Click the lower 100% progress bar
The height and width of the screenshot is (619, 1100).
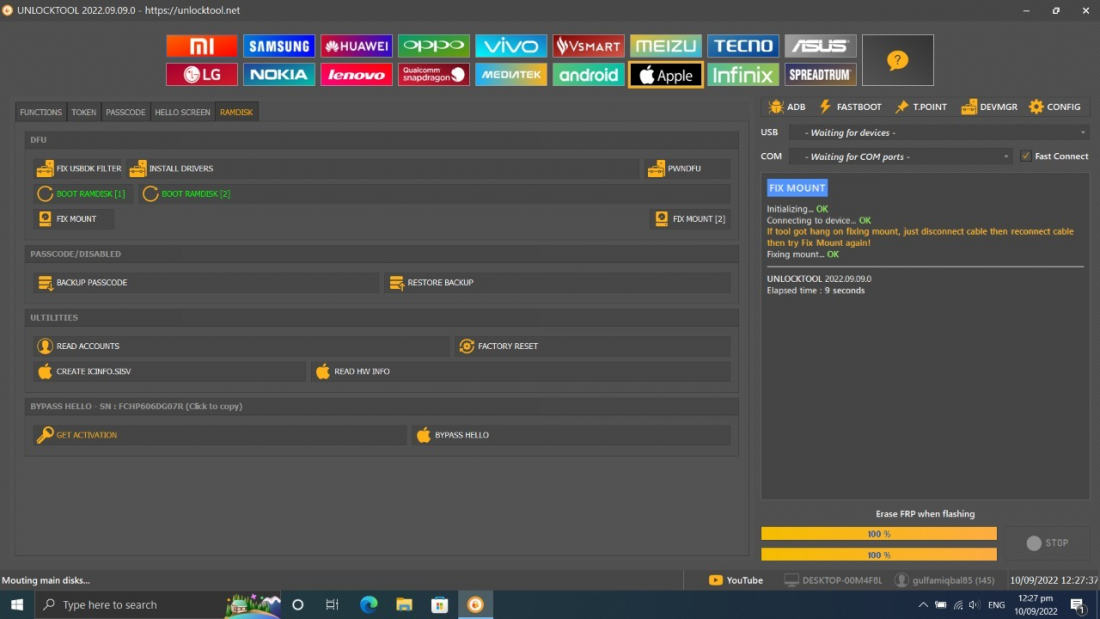tap(878, 555)
